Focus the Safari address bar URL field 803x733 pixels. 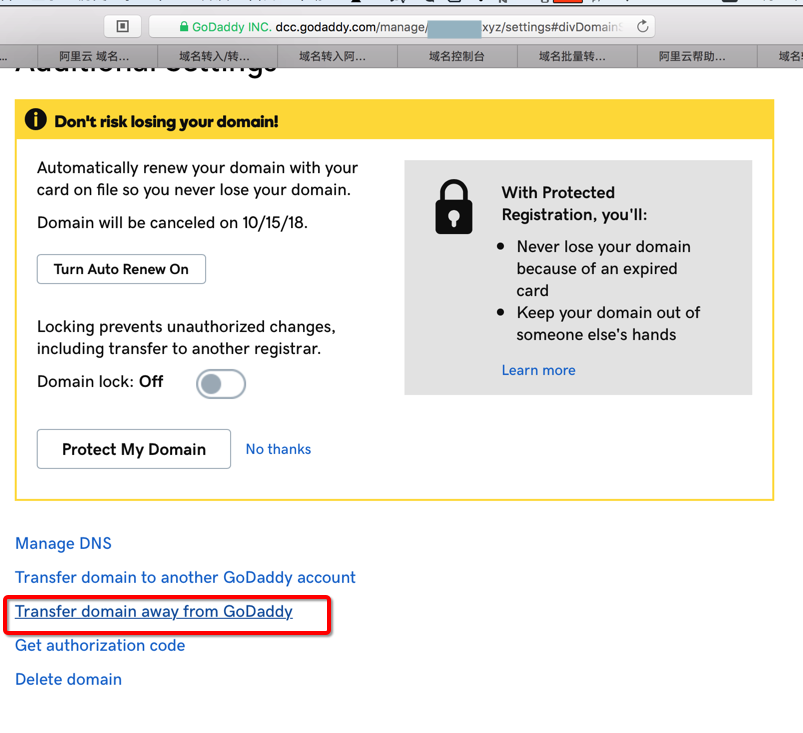click(x=400, y=27)
